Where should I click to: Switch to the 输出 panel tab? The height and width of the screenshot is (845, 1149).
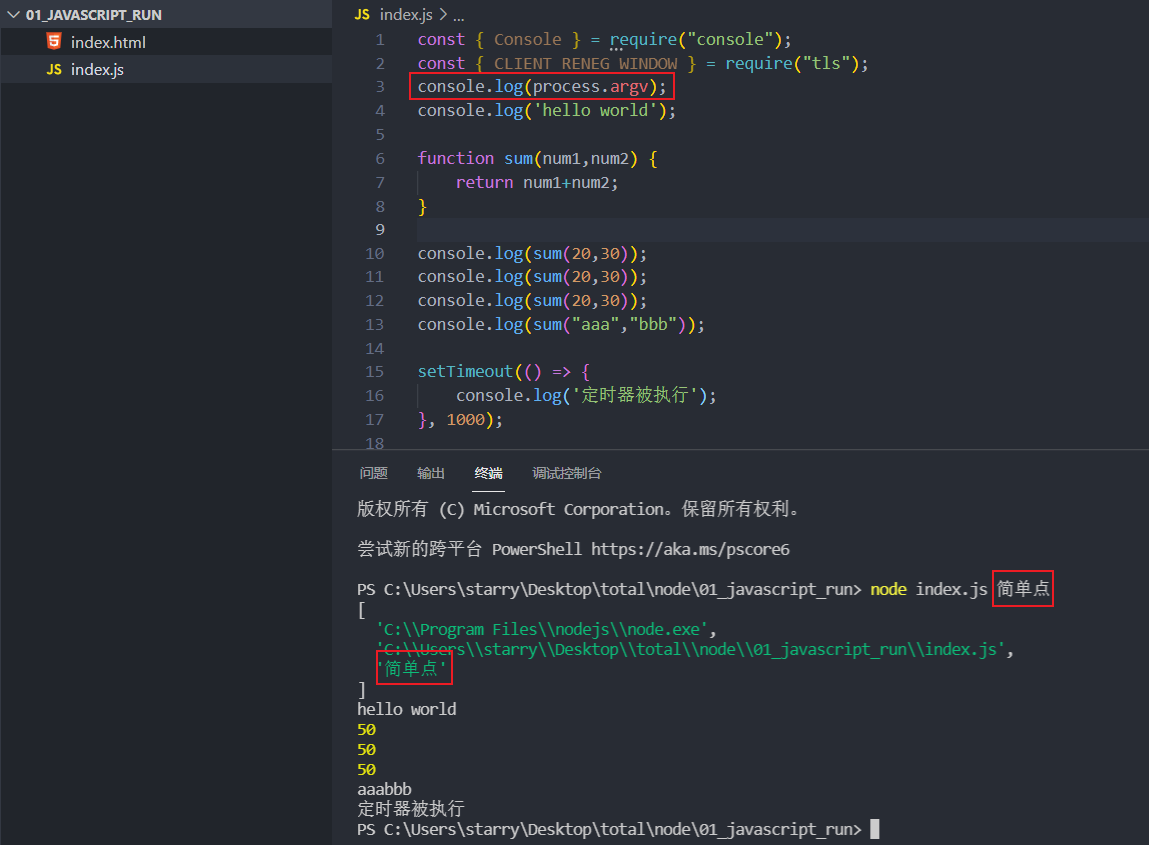[x=431, y=473]
